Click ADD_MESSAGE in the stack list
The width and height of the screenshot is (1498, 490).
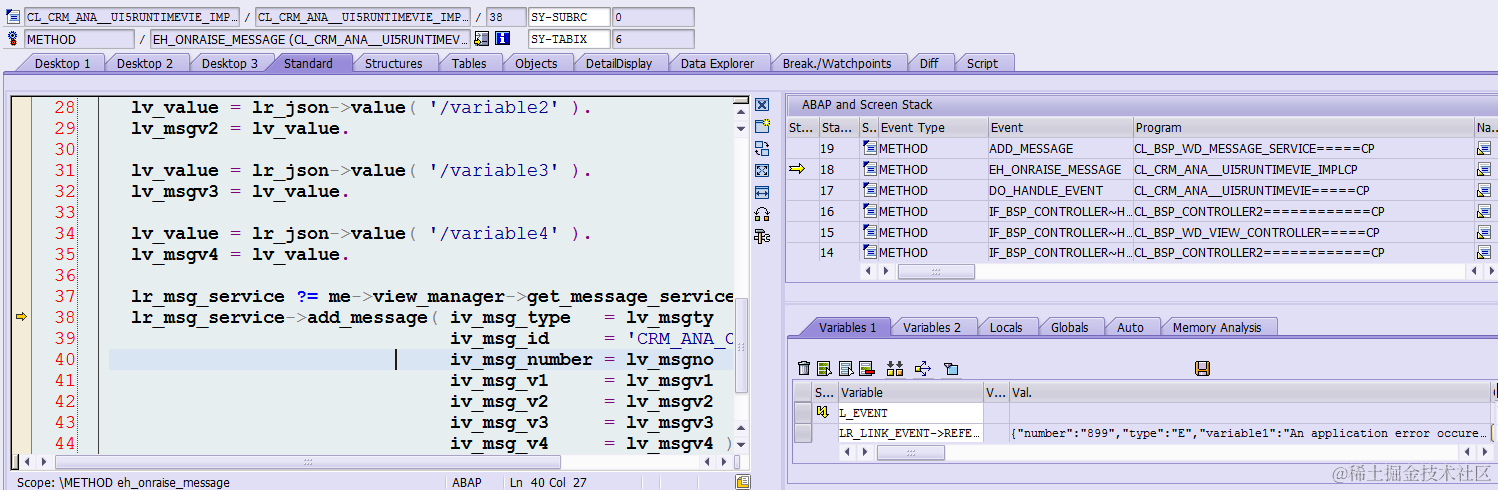point(1031,148)
